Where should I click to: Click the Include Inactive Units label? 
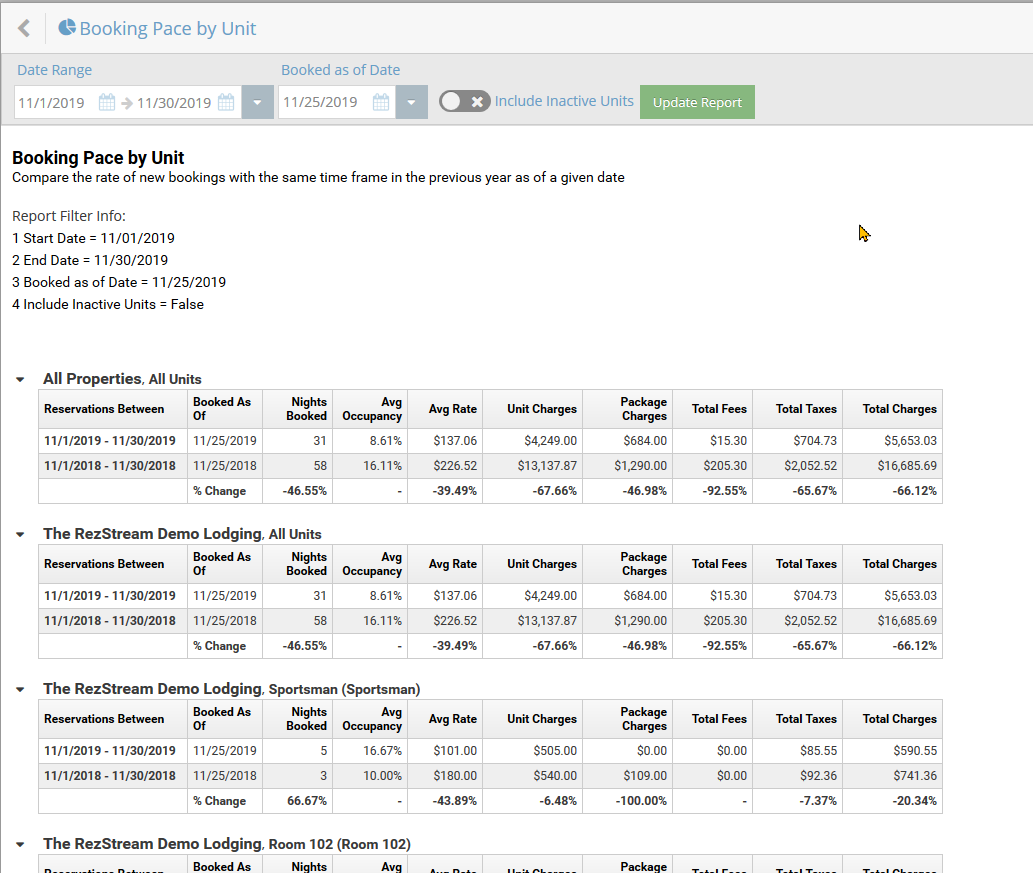564,101
